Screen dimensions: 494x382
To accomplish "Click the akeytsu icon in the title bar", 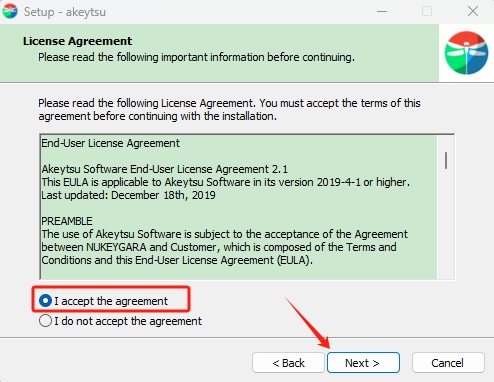I will tap(10, 11).
